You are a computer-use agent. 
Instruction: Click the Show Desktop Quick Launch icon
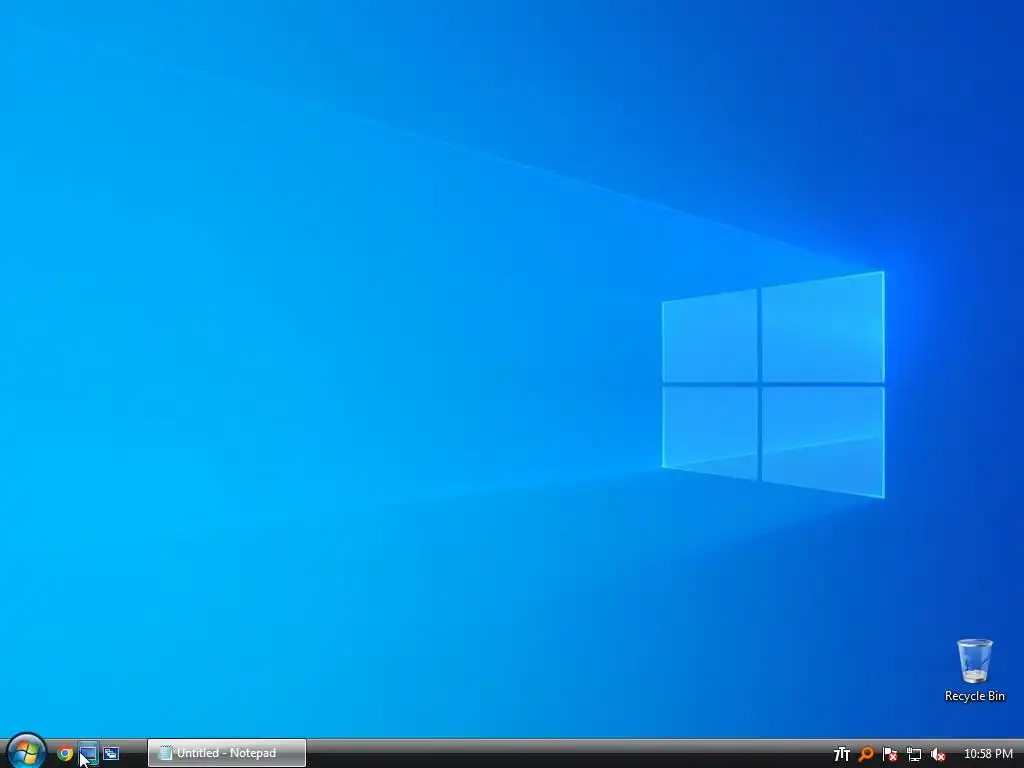[88, 754]
